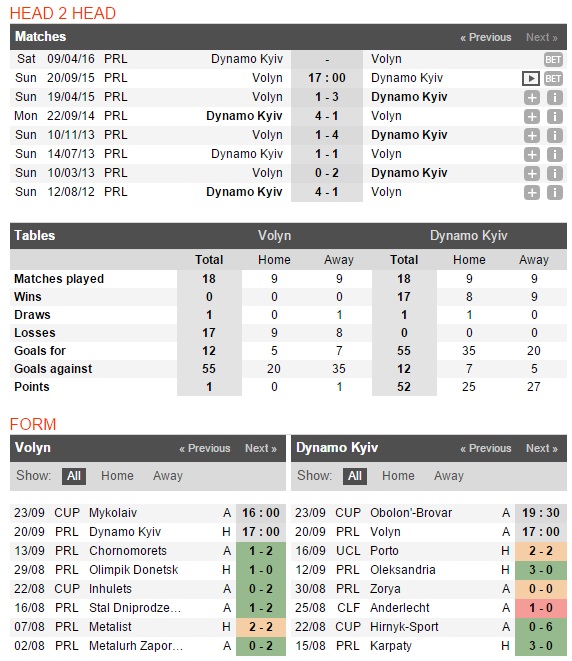Open info icon for 19/04/15 match
Viewport: 572px width, 661px height.
point(554,97)
